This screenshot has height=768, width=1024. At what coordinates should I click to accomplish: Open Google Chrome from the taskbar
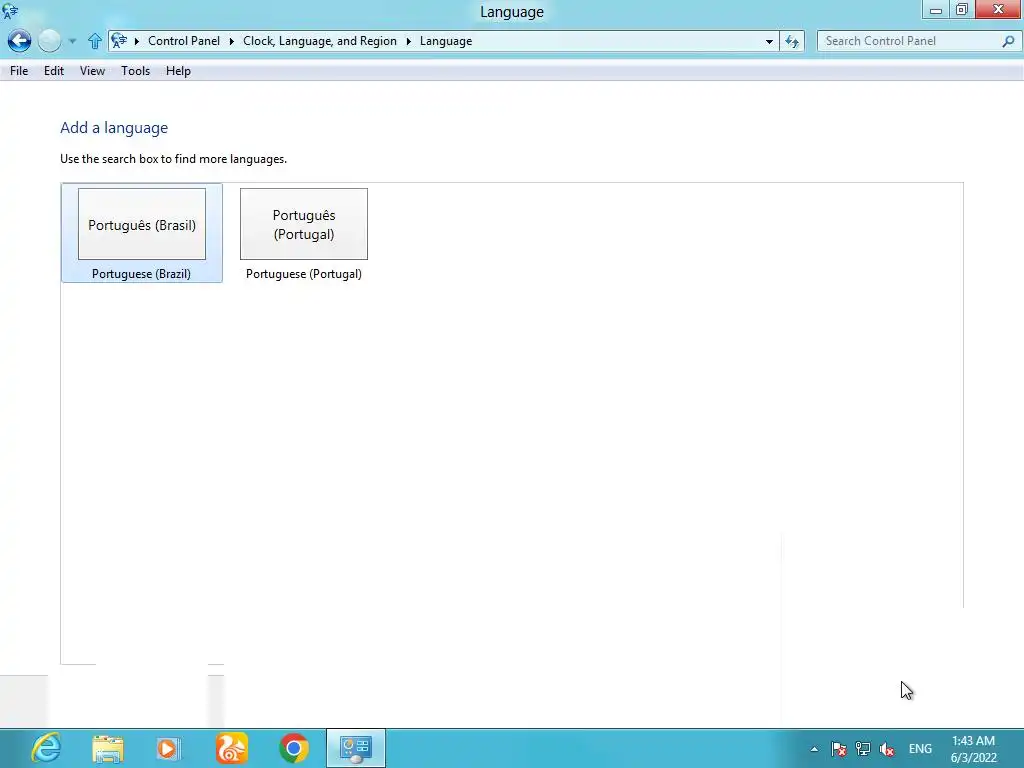click(294, 748)
